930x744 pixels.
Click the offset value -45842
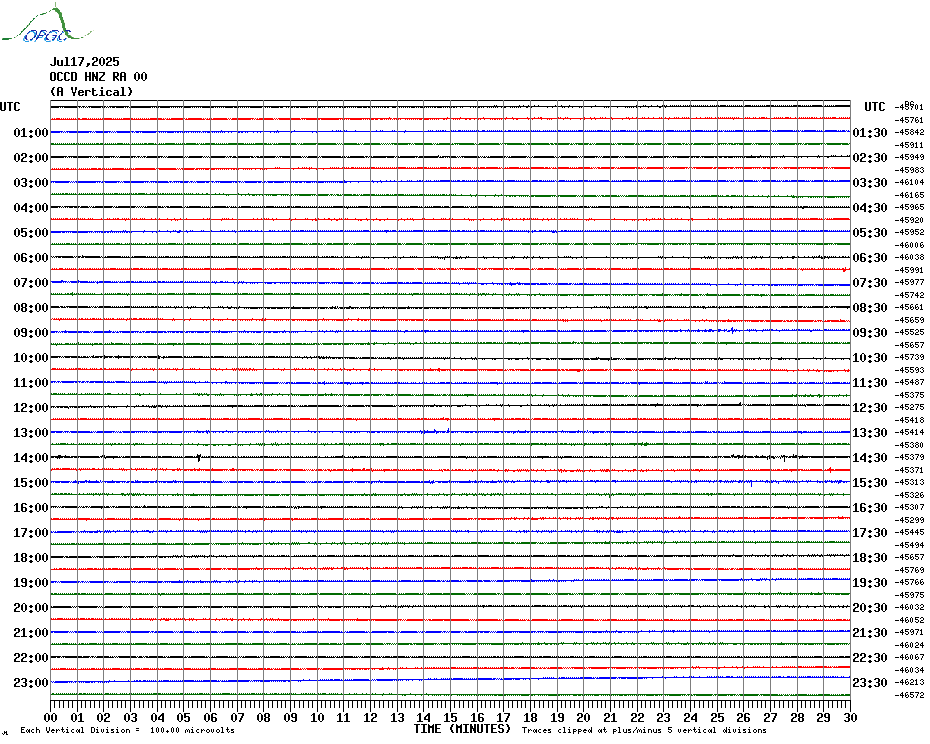[x=909, y=132]
